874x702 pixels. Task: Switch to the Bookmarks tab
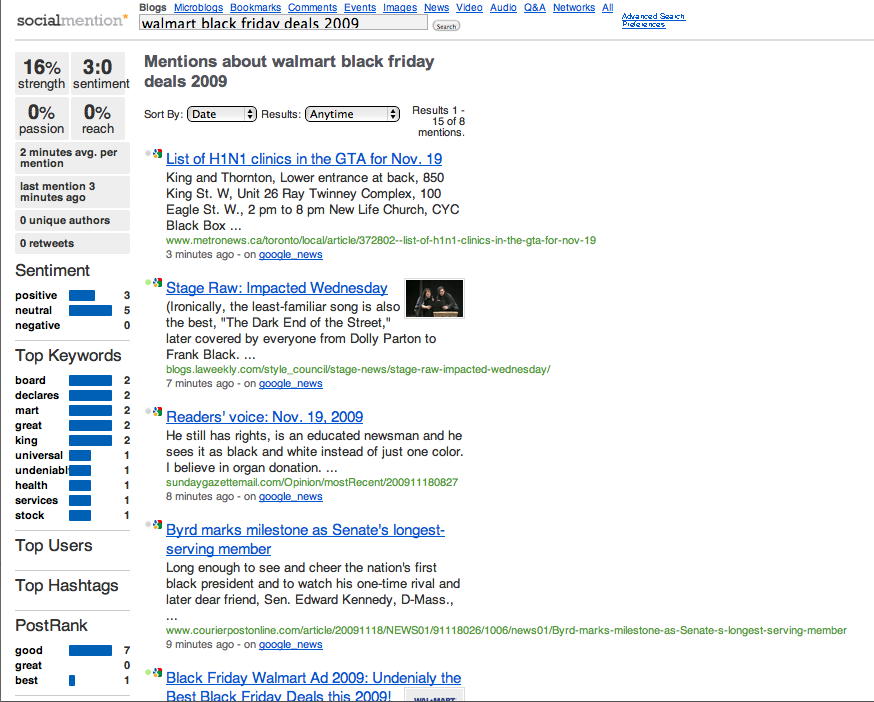click(255, 8)
